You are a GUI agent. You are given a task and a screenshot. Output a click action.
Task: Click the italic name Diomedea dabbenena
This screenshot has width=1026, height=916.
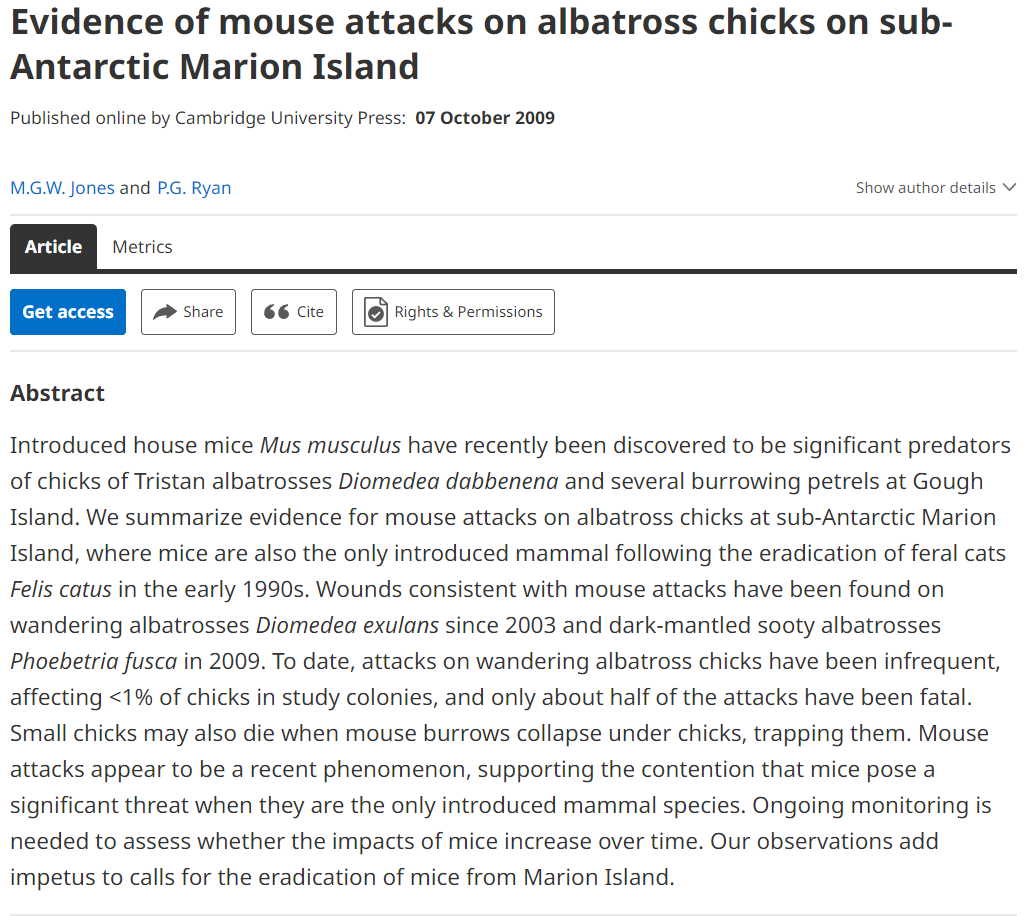[448, 481]
